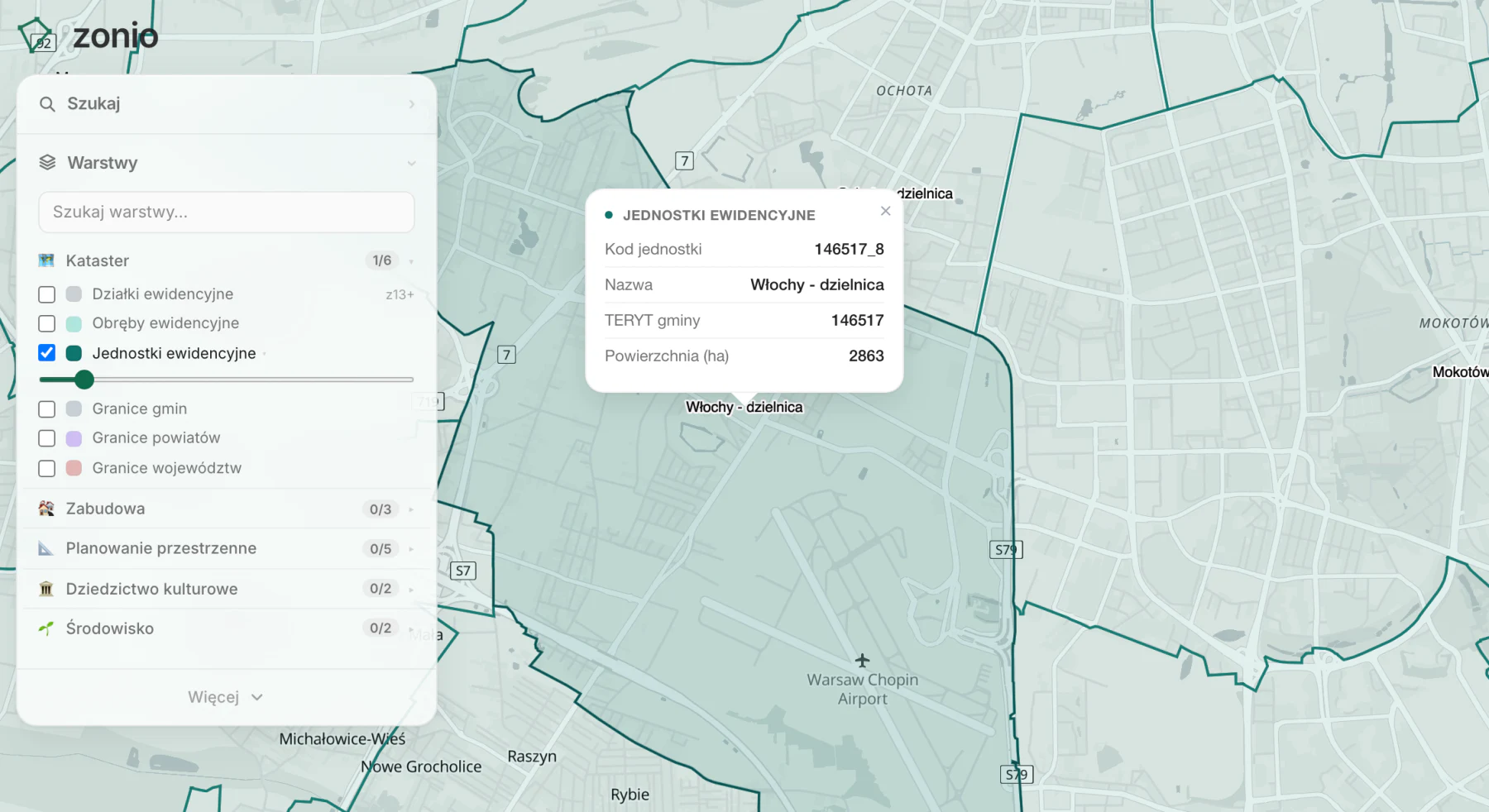
Task: Expand the Dziedzictwo kulturowe group arrow
Action: tap(411, 589)
